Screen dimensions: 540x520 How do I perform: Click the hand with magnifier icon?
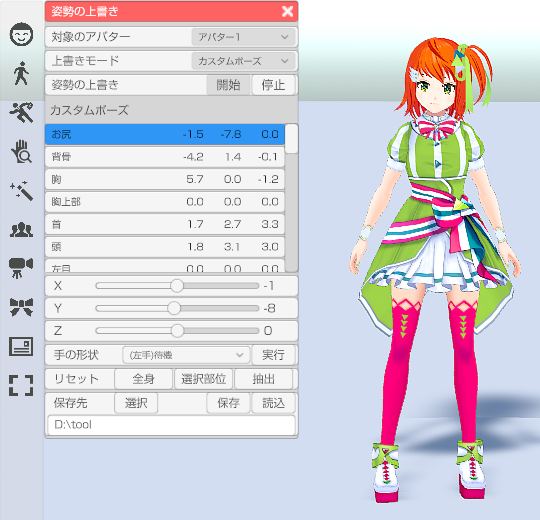tap(21, 152)
